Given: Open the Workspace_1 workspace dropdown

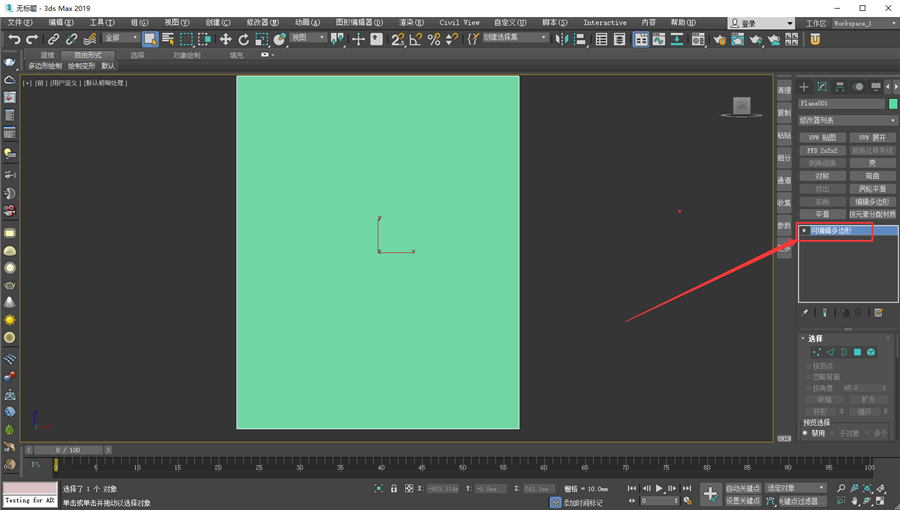Looking at the screenshot, I should pyautogui.click(x=864, y=24).
